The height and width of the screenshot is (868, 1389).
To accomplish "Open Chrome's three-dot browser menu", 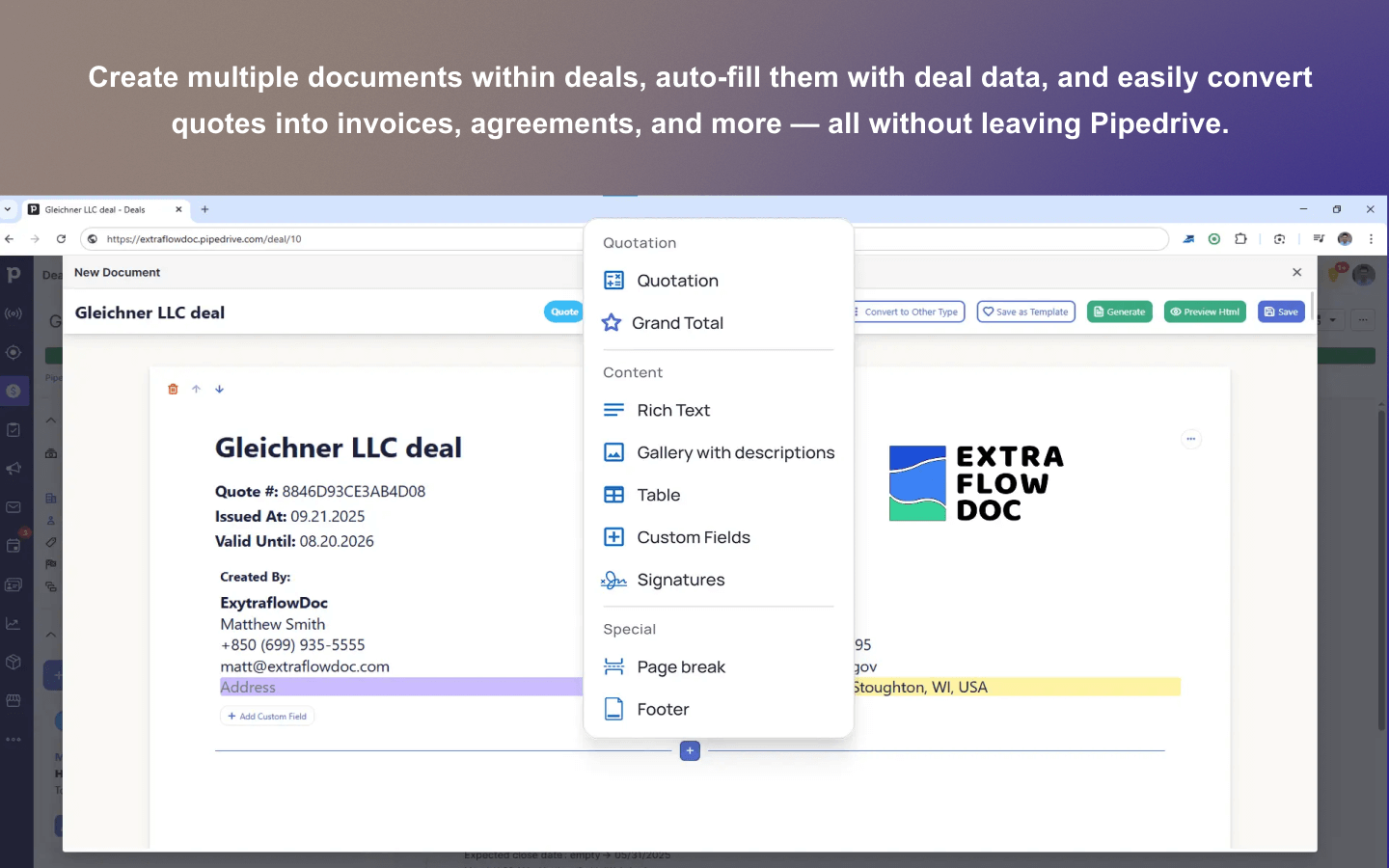I will pos(1372,238).
